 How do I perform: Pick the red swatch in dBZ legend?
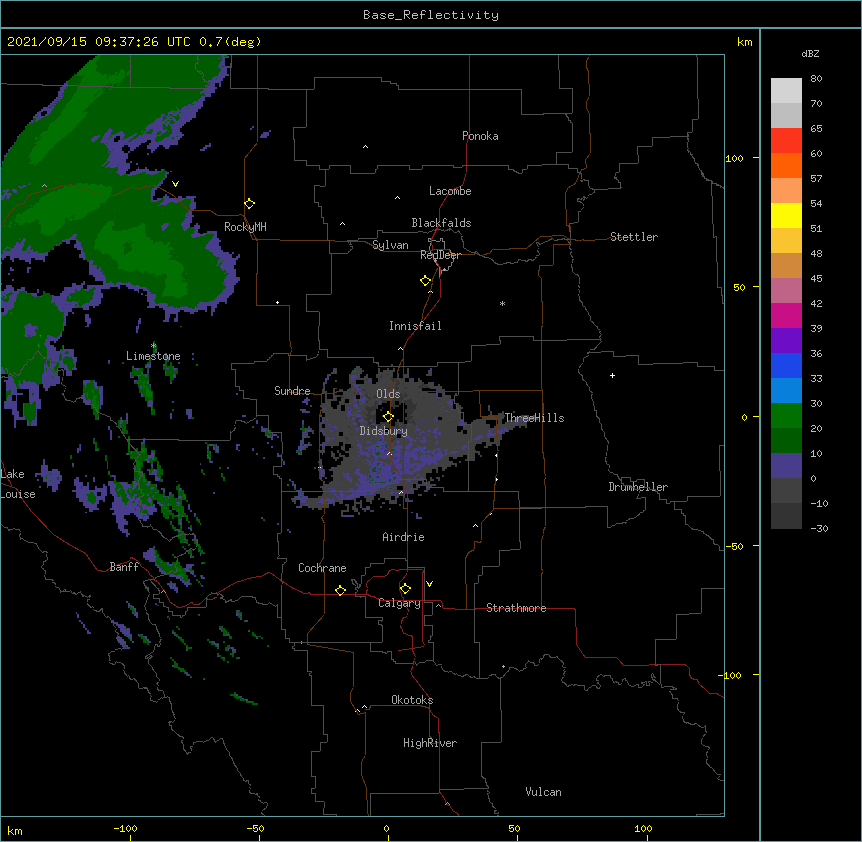(x=786, y=141)
